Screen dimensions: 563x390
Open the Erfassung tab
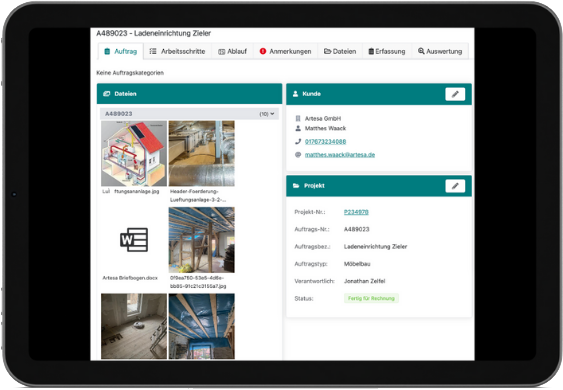pos(387,51)
